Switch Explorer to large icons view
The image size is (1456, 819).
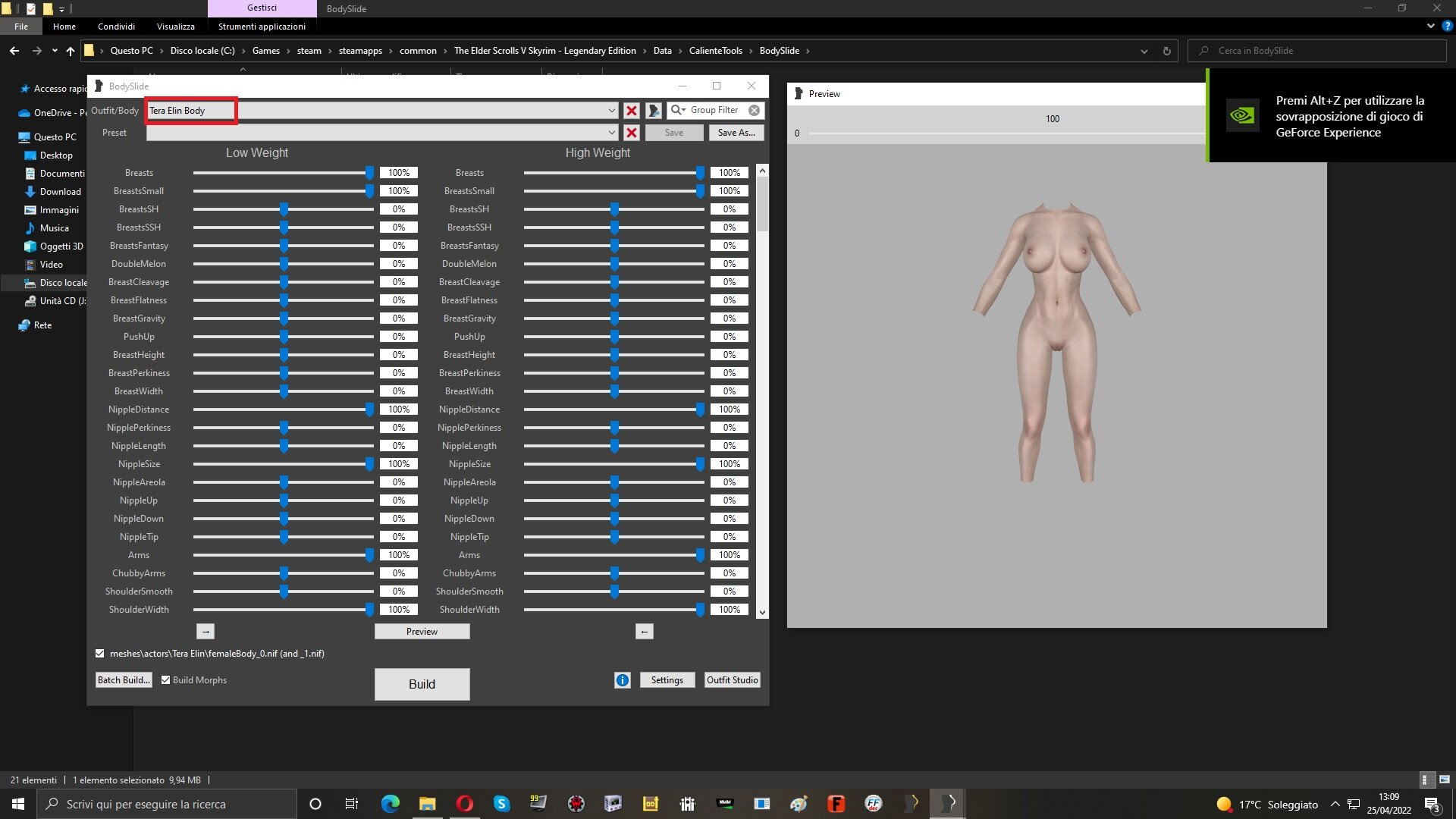point(1445,780)
